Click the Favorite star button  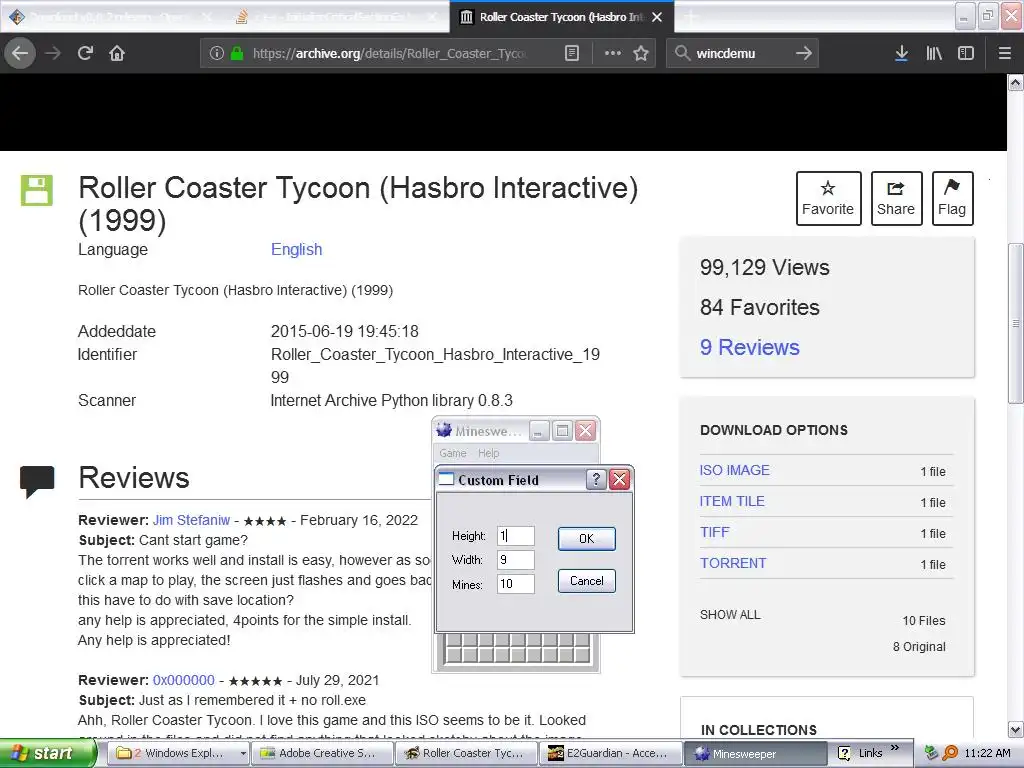828,199
